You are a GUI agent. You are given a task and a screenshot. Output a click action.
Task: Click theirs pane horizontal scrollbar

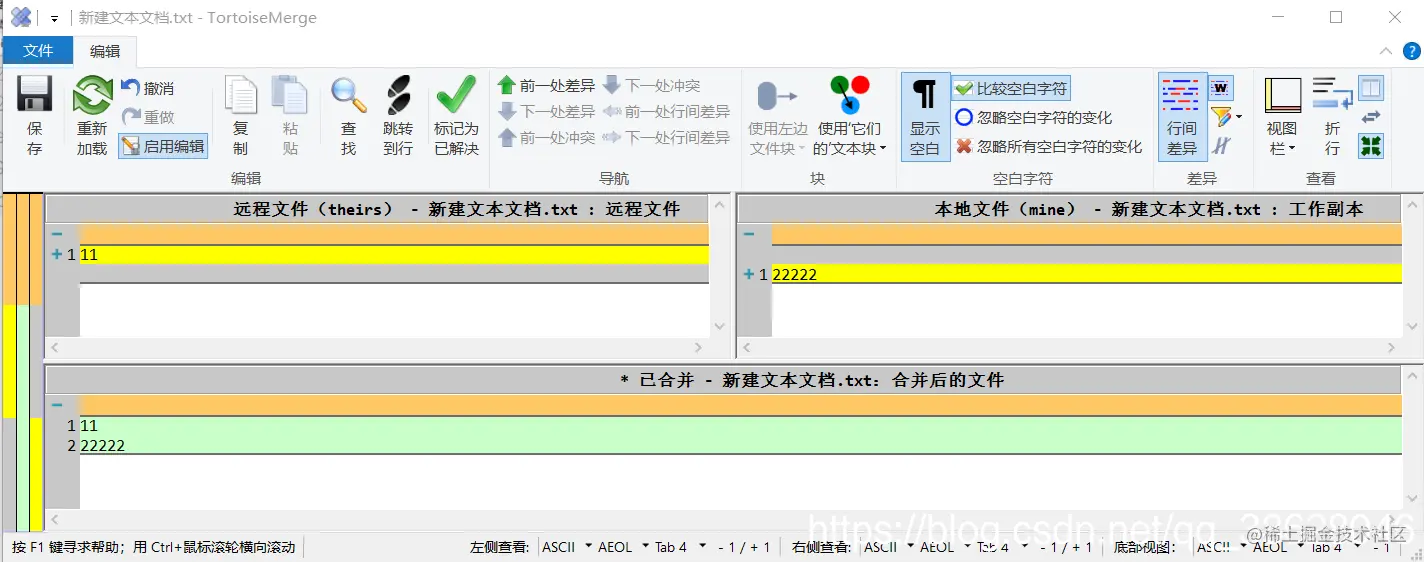point(376,348)
